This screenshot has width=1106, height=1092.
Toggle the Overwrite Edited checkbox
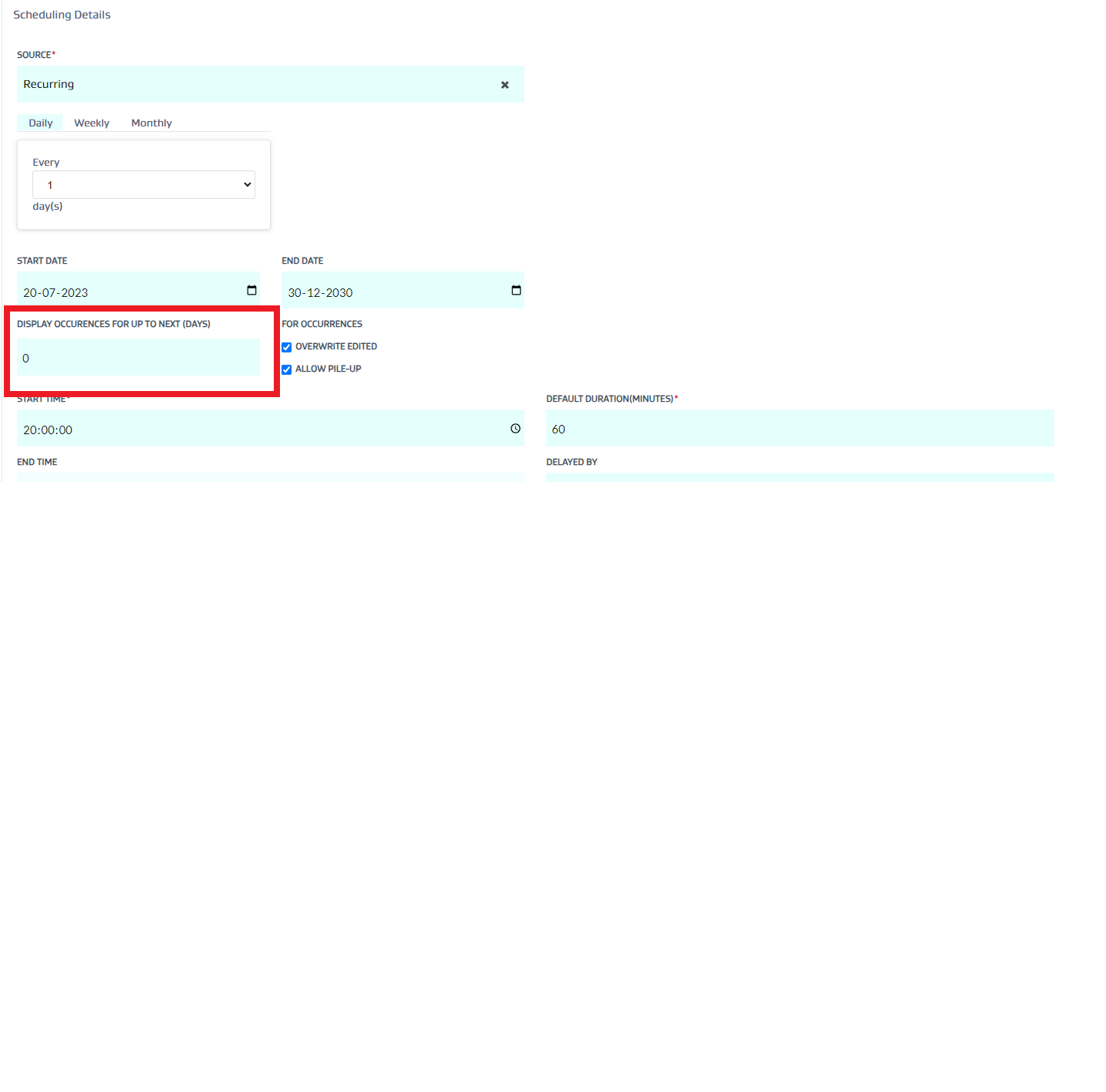(x=287, y=347)
